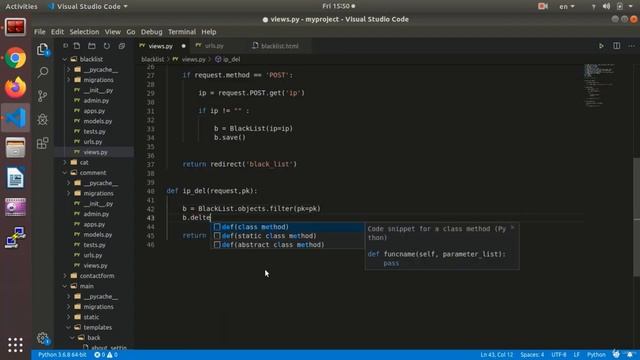Refresh the explorer file tree

click(x=107, y=46)
